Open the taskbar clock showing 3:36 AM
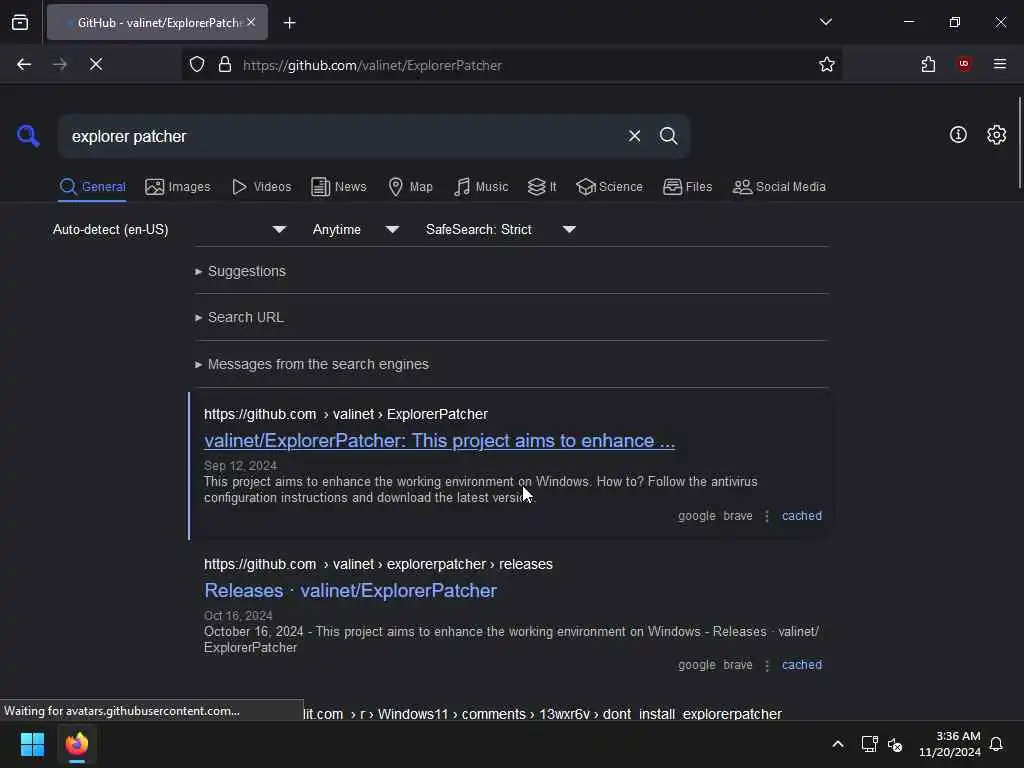Image resolution: width=1024 pixels, height=768 pixels. [950, 744]
